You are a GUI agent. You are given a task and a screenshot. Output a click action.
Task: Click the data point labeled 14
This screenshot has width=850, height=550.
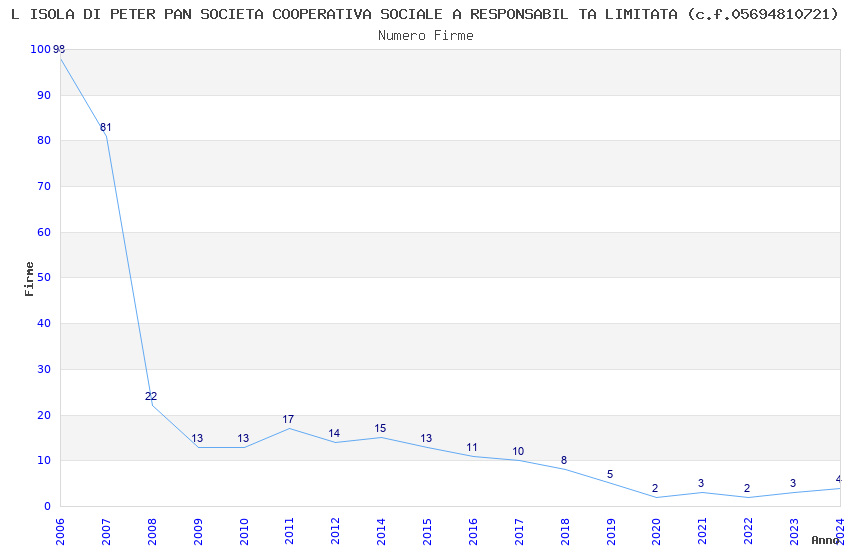coord(334,433)
